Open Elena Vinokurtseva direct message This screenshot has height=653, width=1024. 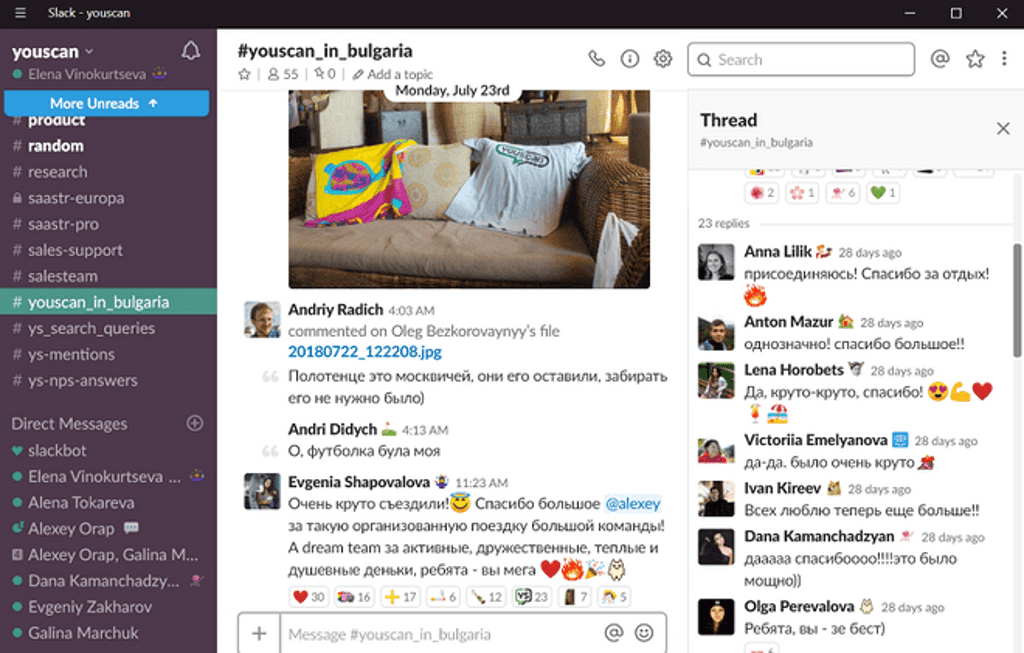tap(108, 477)
